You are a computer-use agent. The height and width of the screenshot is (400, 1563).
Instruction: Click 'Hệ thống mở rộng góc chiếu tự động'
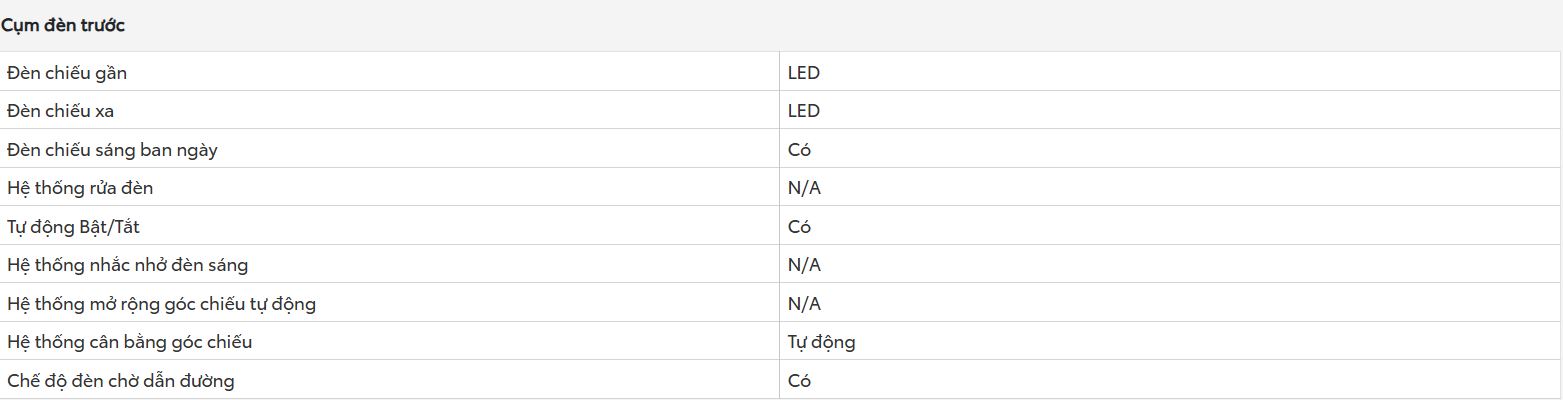(x=162, y=303)
